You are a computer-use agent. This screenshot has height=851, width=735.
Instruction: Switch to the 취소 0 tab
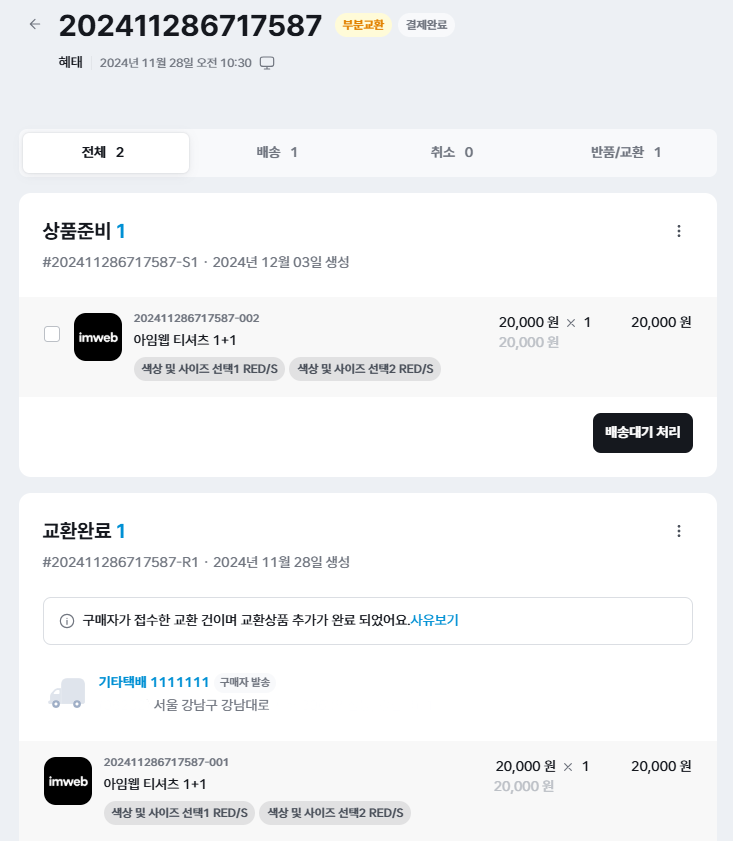(x=452, y=153)
